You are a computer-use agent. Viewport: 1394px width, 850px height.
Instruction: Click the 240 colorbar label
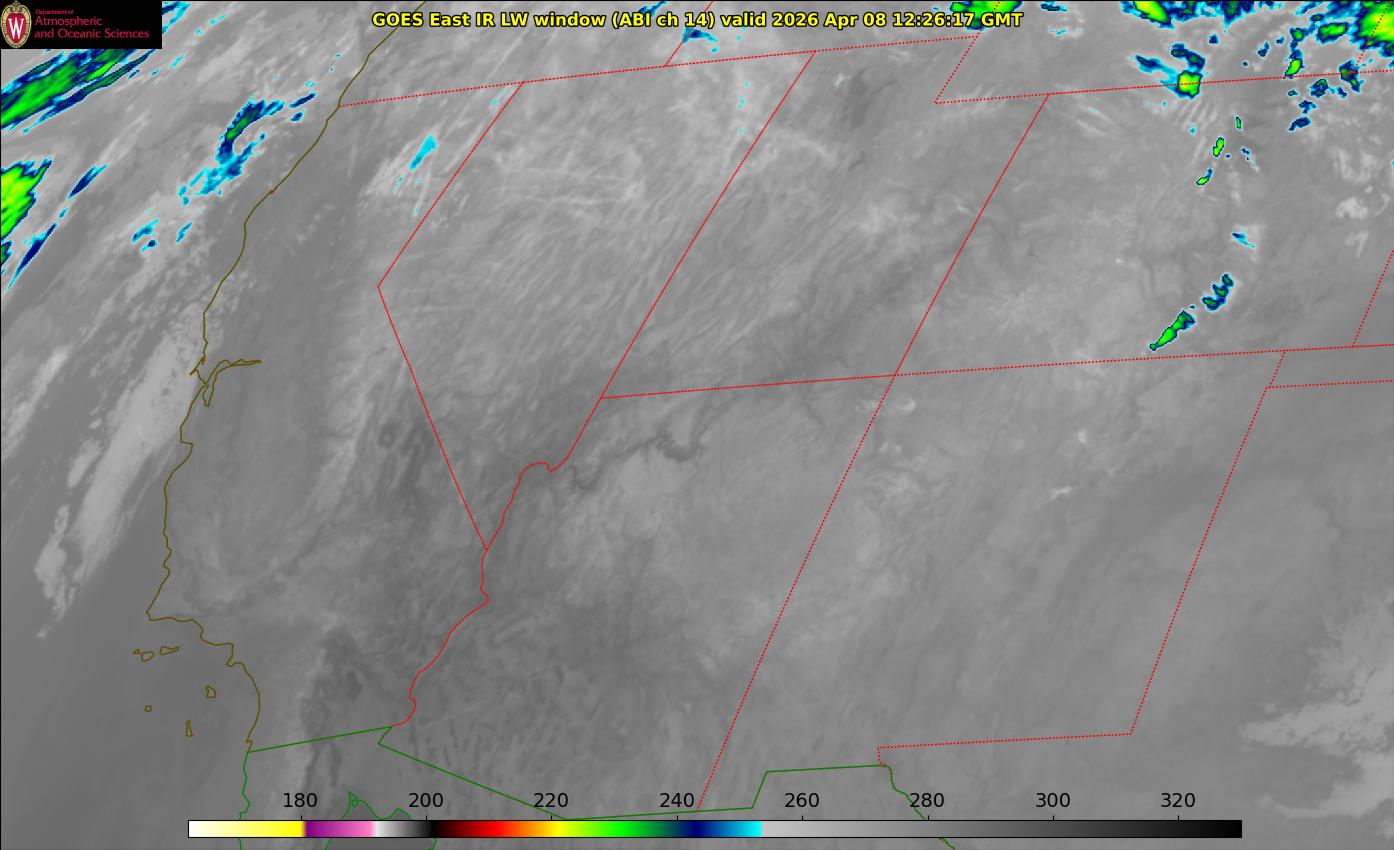click(677, 800)
